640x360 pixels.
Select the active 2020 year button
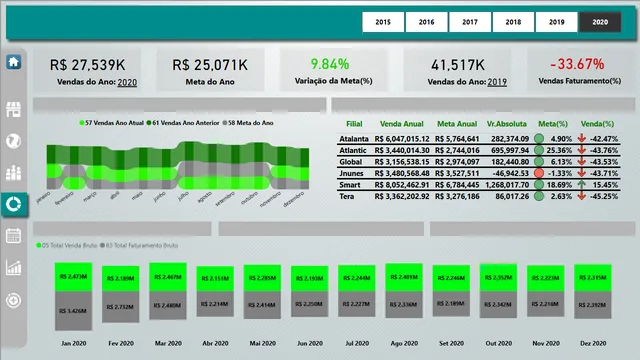coord(600,22)
